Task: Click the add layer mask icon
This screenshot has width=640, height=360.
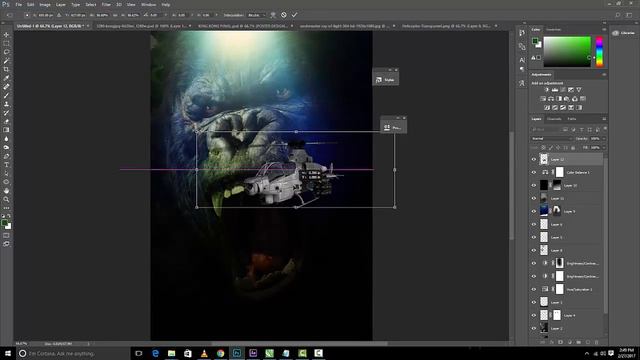Action: point(560,342)
